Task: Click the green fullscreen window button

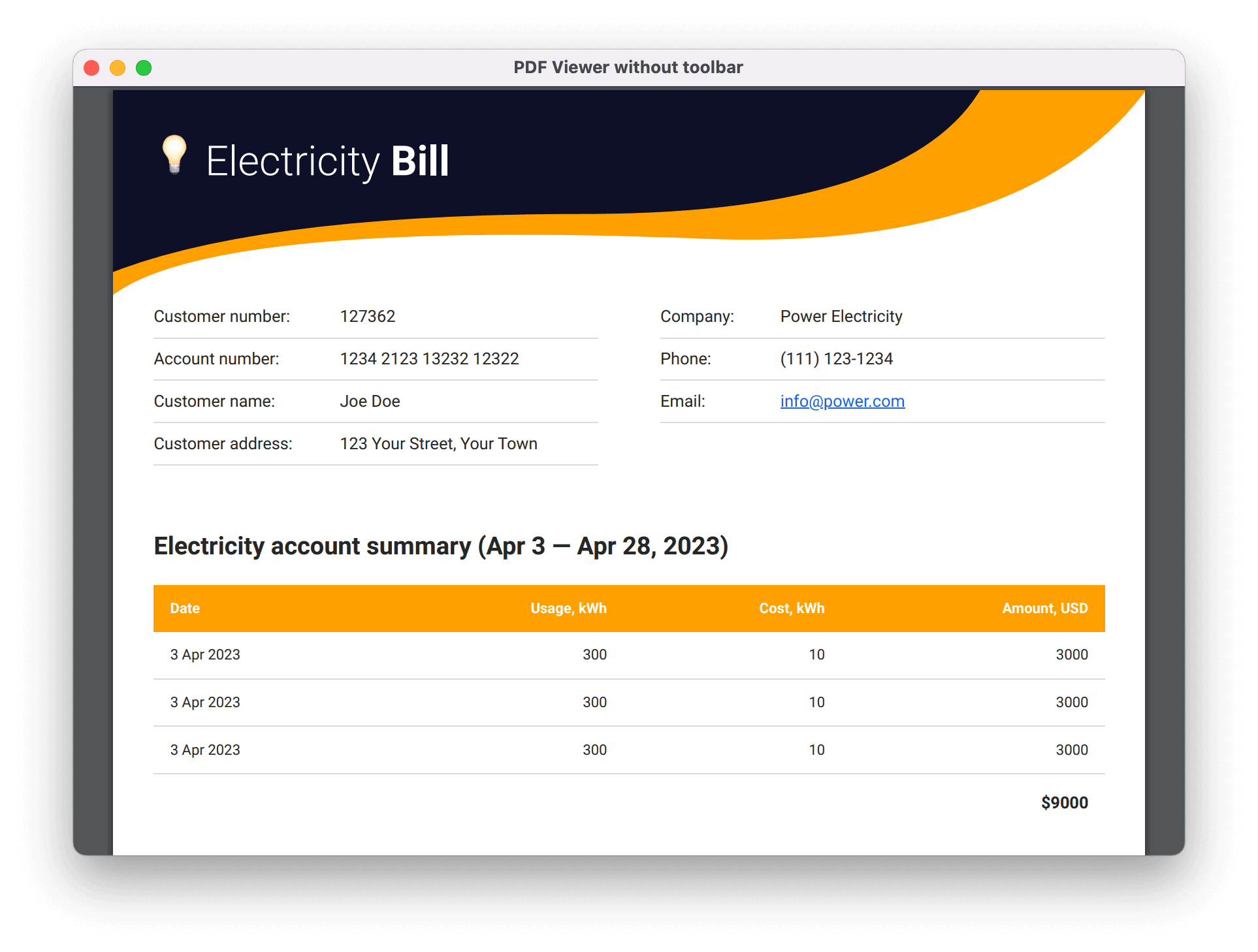Action: point(144,68)
